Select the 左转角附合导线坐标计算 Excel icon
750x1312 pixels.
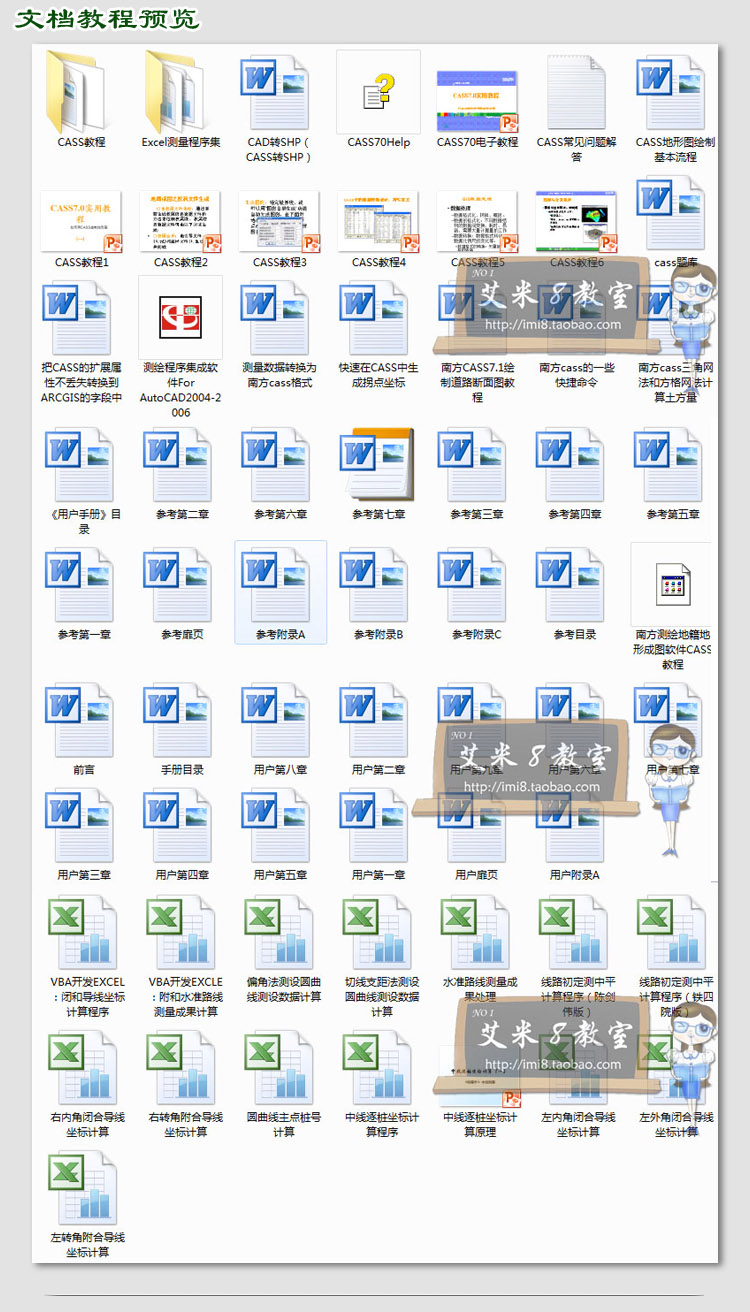[84, 1189]
